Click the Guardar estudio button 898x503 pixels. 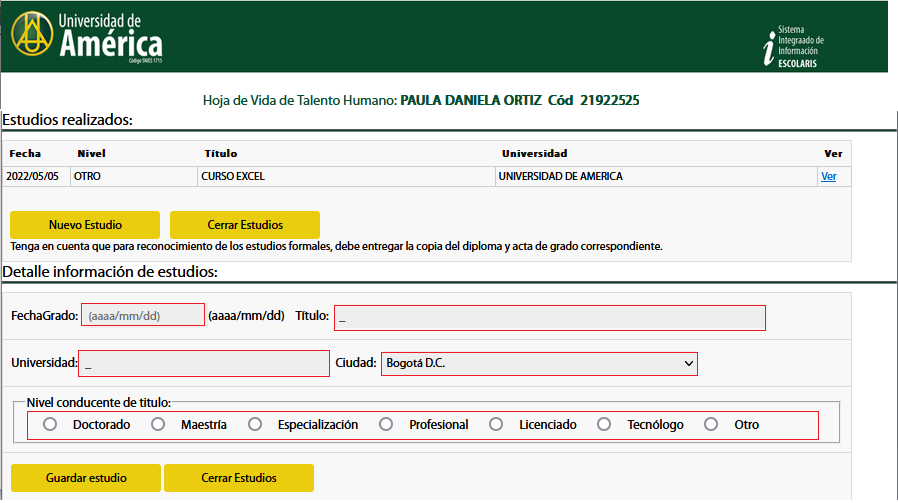tap(86, 478)
